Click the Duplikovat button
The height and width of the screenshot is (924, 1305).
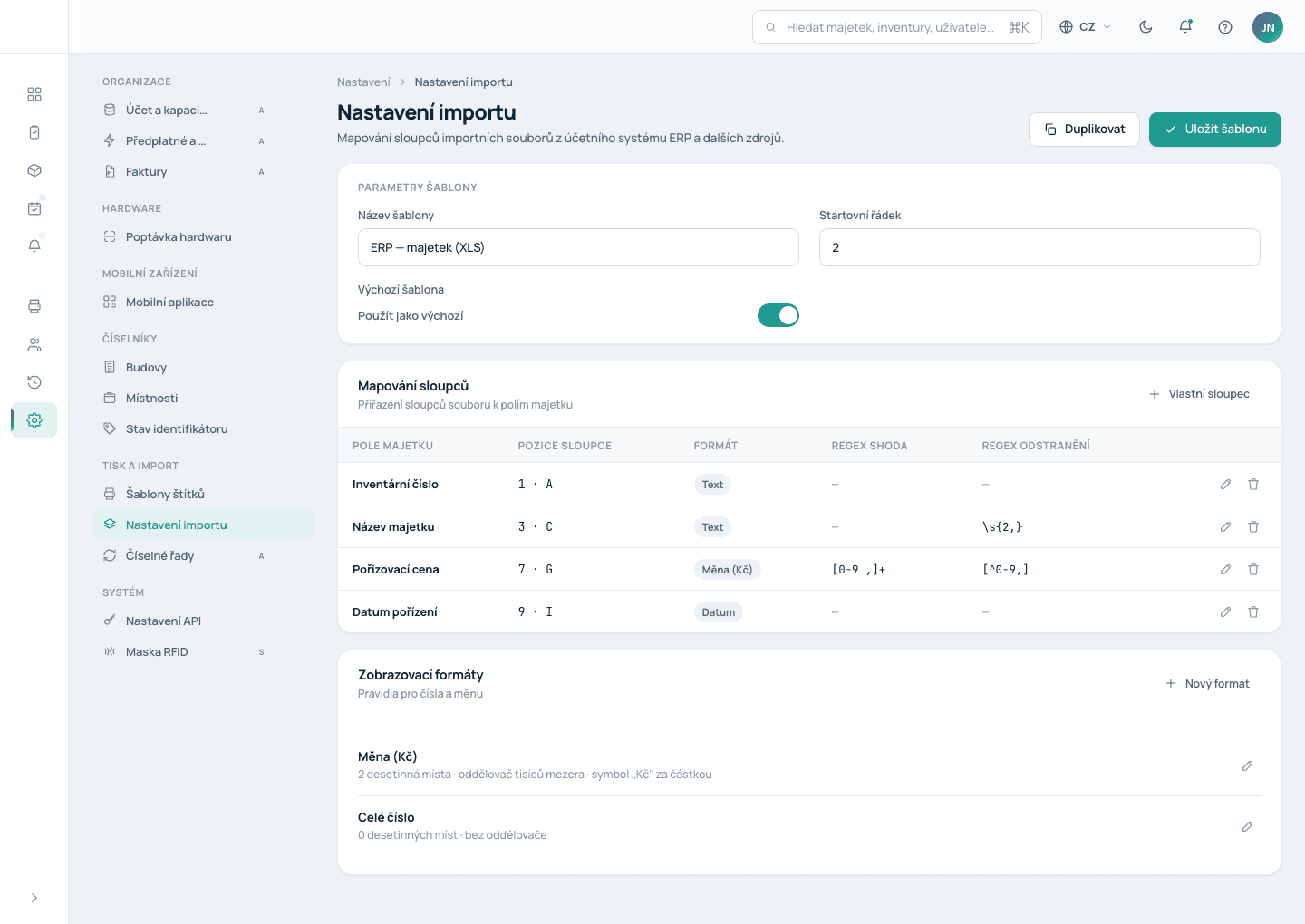click(x=1084, y=130)
